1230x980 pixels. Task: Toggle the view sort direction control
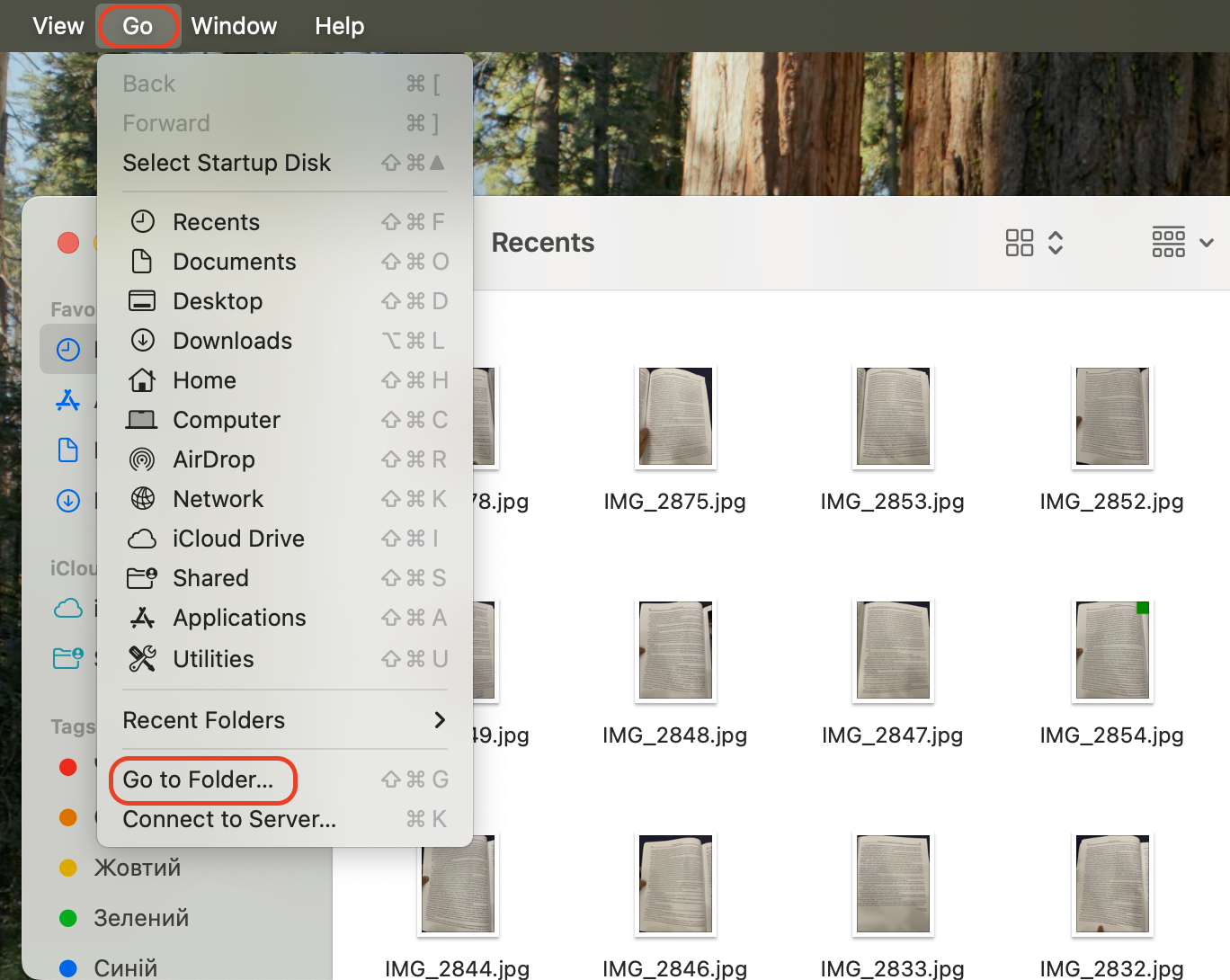[x=1057, y=242]
